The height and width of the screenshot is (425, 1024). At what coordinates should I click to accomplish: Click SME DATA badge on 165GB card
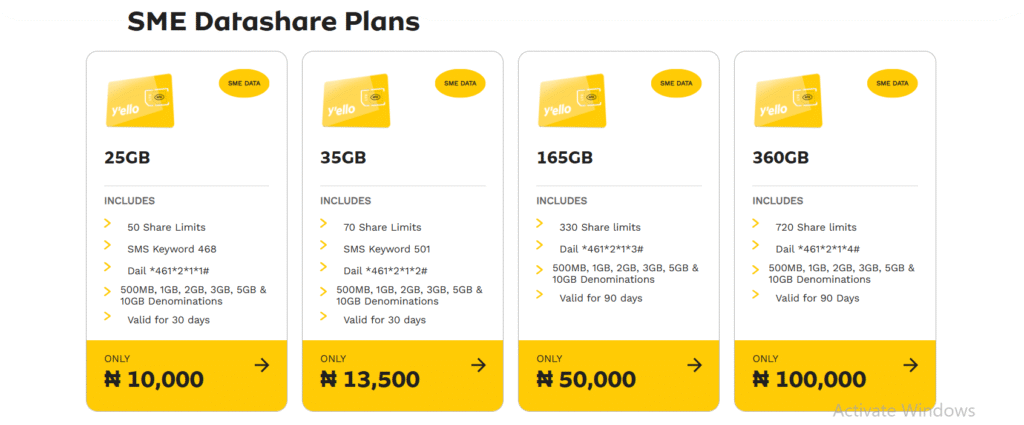coord(676,84)
